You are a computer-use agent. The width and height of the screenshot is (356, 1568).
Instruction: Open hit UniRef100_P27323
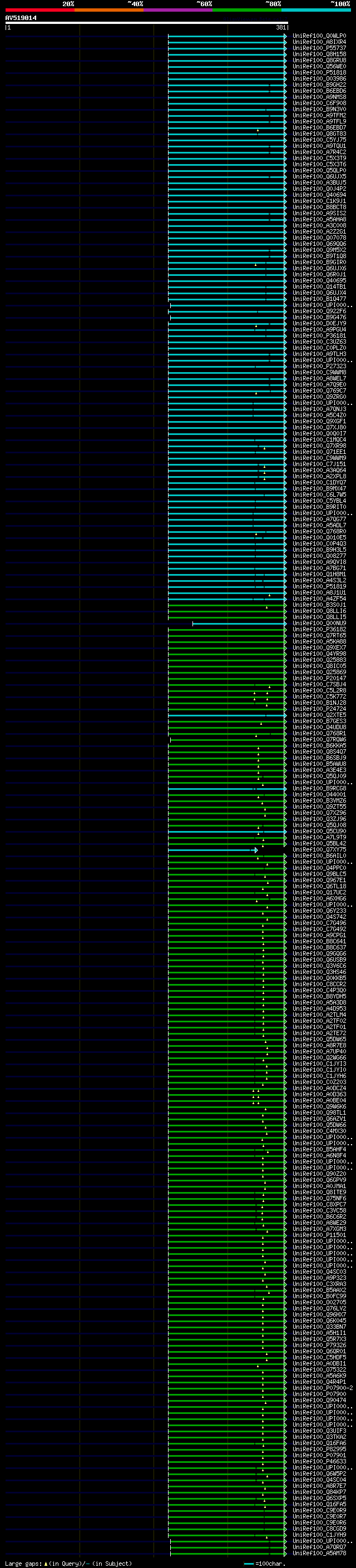tap(319, 367)
